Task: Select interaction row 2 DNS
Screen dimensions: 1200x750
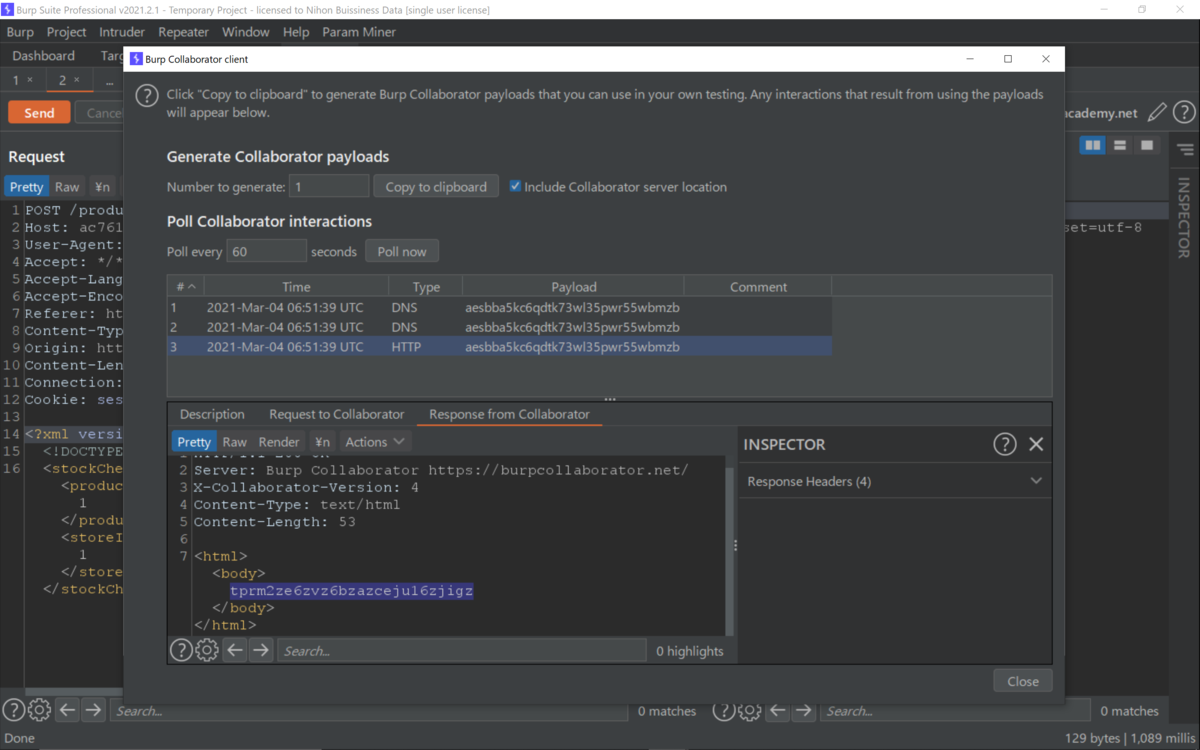Action: [x=500, y=327]
